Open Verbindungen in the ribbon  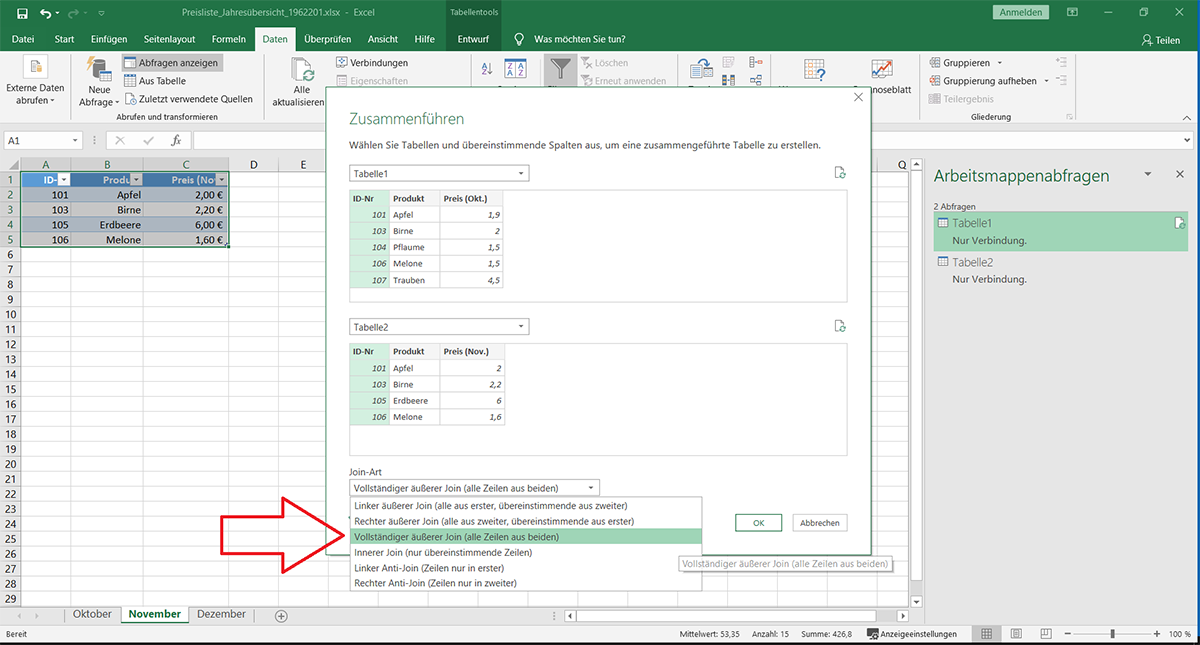click(371, 63)
